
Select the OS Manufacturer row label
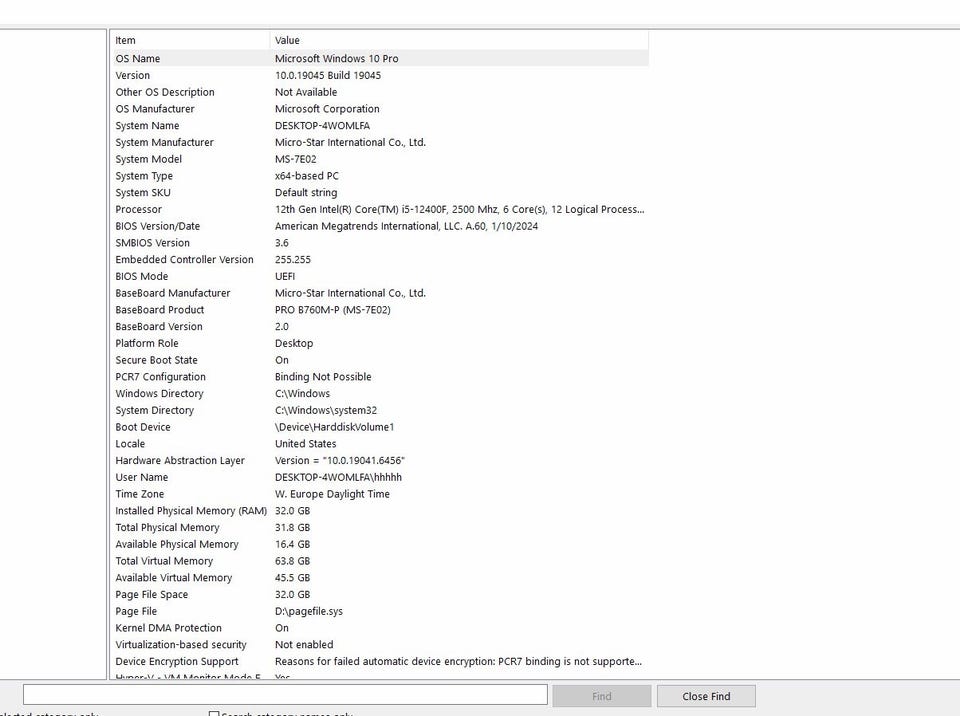155,109
